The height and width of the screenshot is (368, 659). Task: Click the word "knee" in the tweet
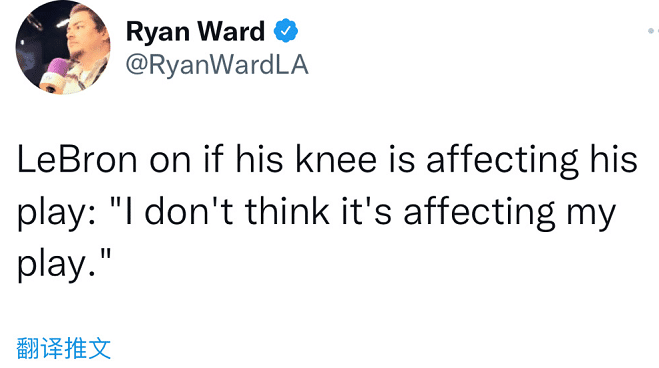tap(336, 160)
